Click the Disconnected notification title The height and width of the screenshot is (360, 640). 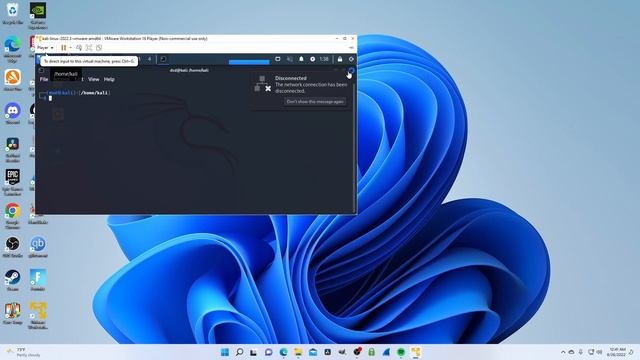(x=291, y=78)
